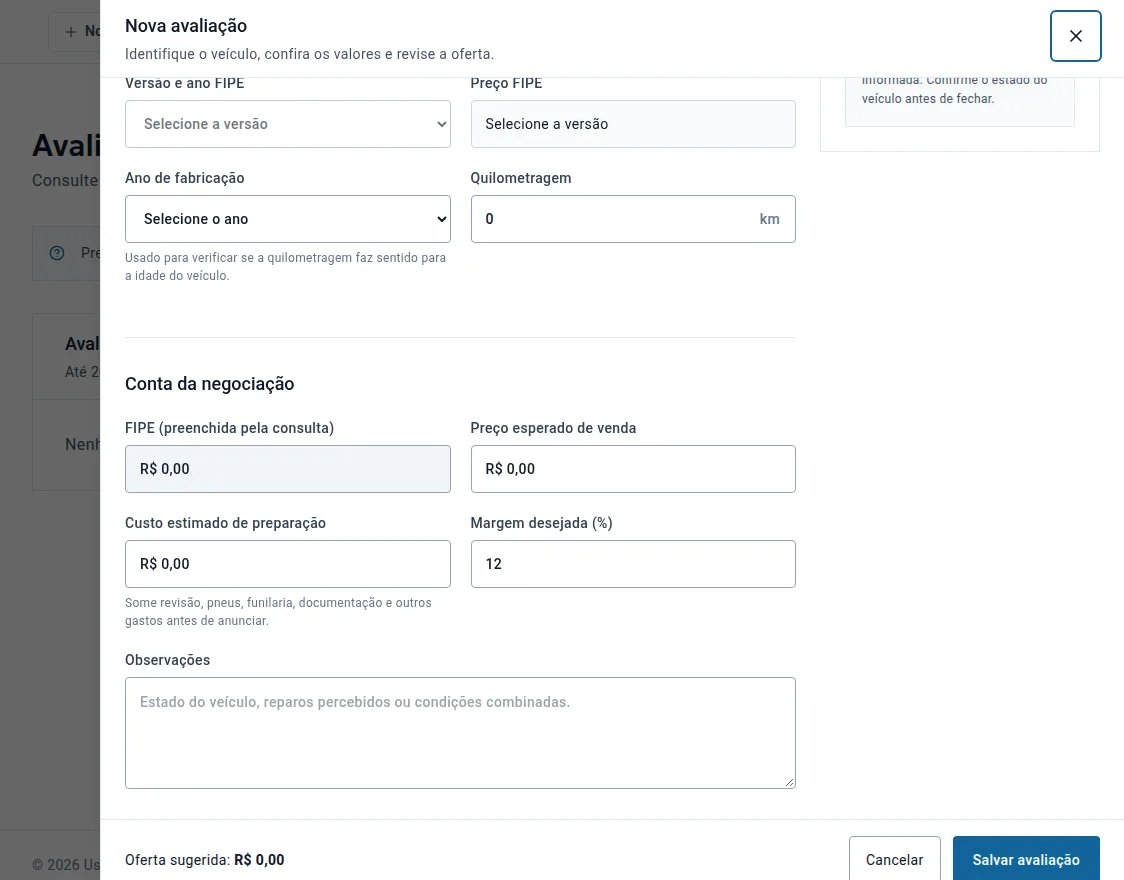
Task: Focus the Preço esperado de venda field
Action: pyautogui.click(x=633, y=469)
